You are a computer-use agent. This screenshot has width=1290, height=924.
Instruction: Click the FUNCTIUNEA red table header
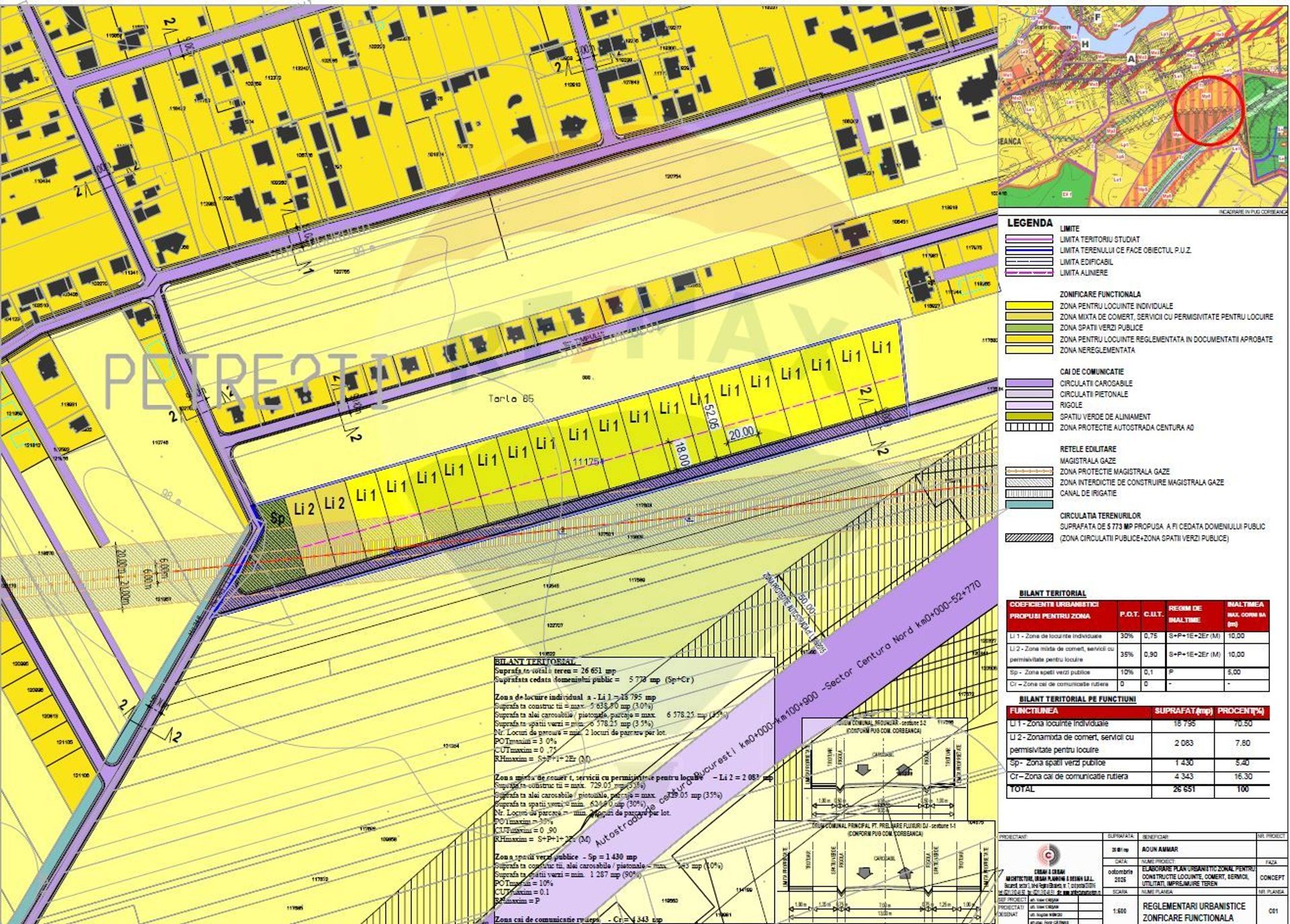(1033, 711)
